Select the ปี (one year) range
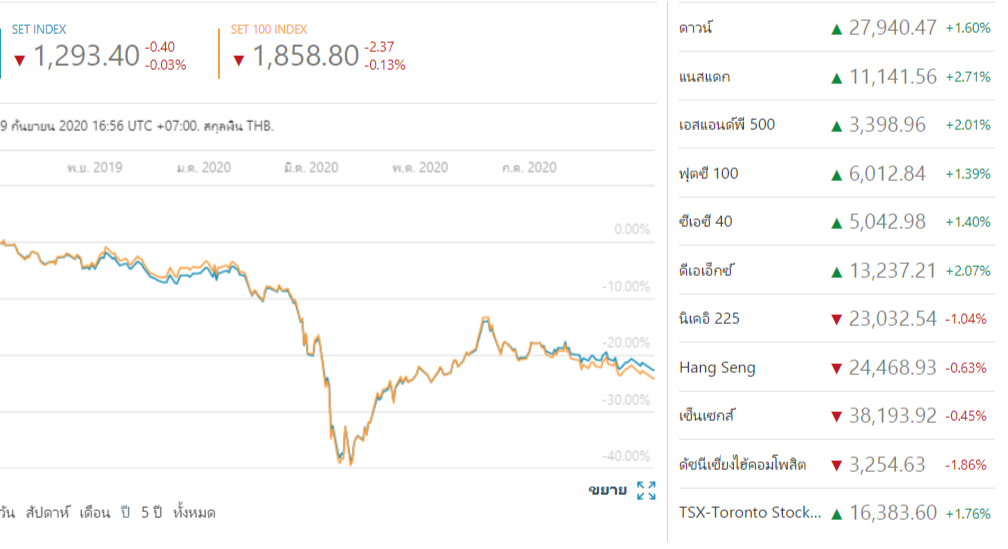The height and width of the screenshot is (549, 1008). pyautogui.click(x=126, y=513)
